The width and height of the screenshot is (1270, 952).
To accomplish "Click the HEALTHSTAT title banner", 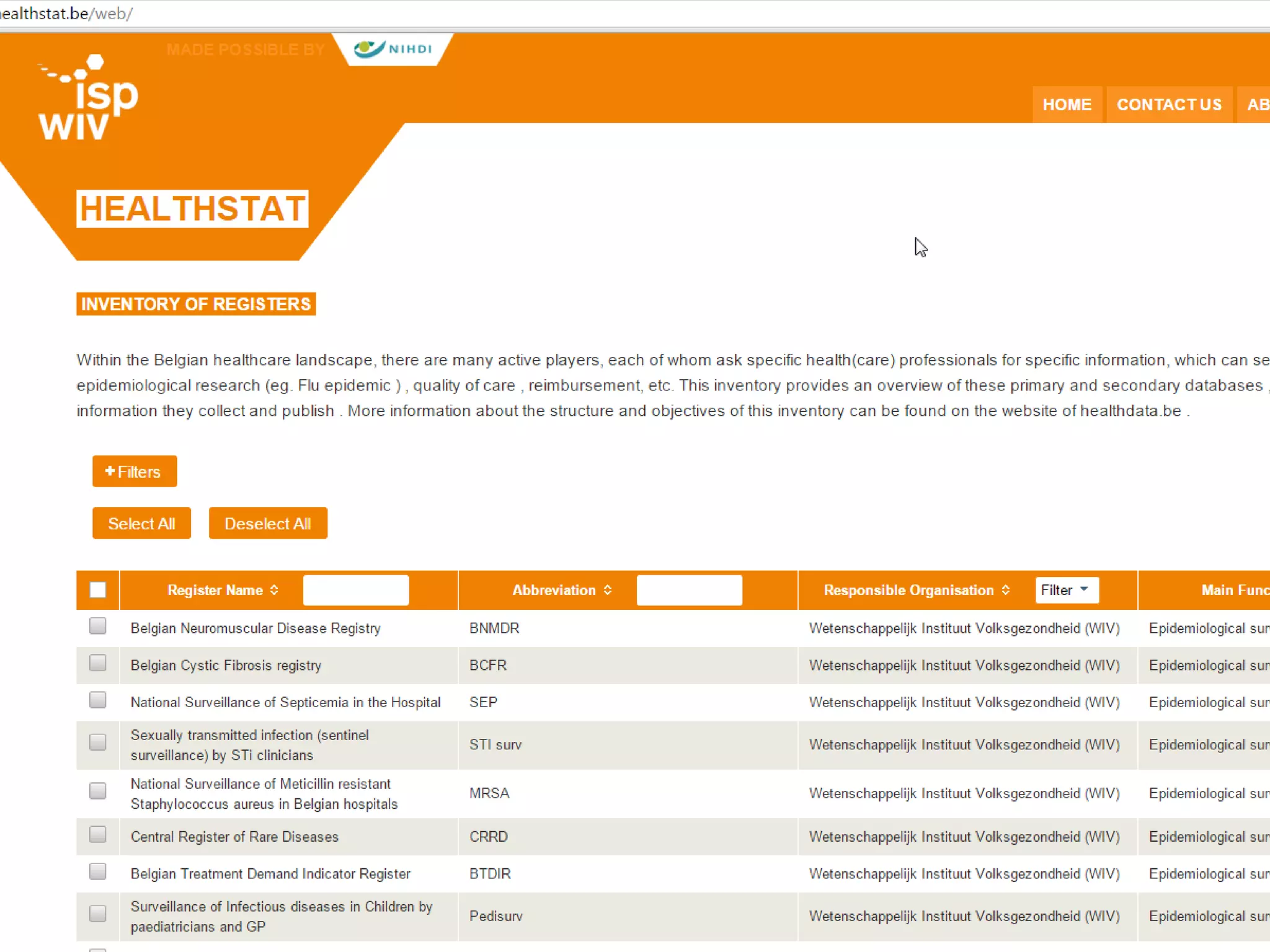I will point(192,209).
